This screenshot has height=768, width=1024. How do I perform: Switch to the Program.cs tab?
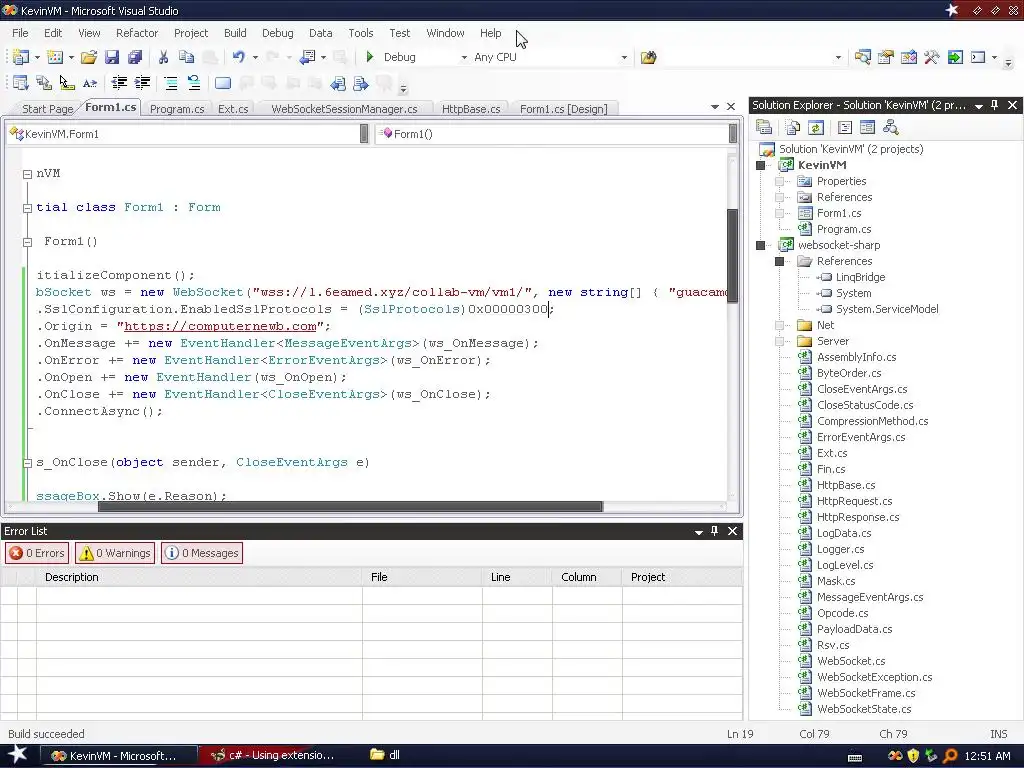point(177,109)
